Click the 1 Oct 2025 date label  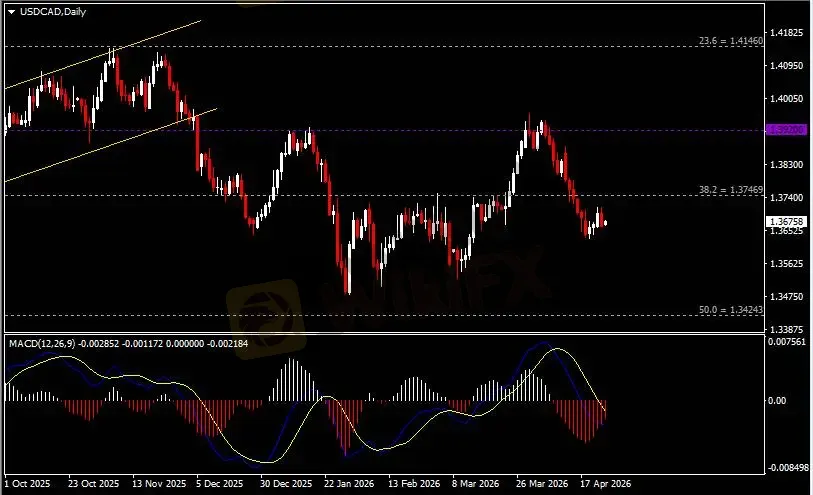point(27,483)
